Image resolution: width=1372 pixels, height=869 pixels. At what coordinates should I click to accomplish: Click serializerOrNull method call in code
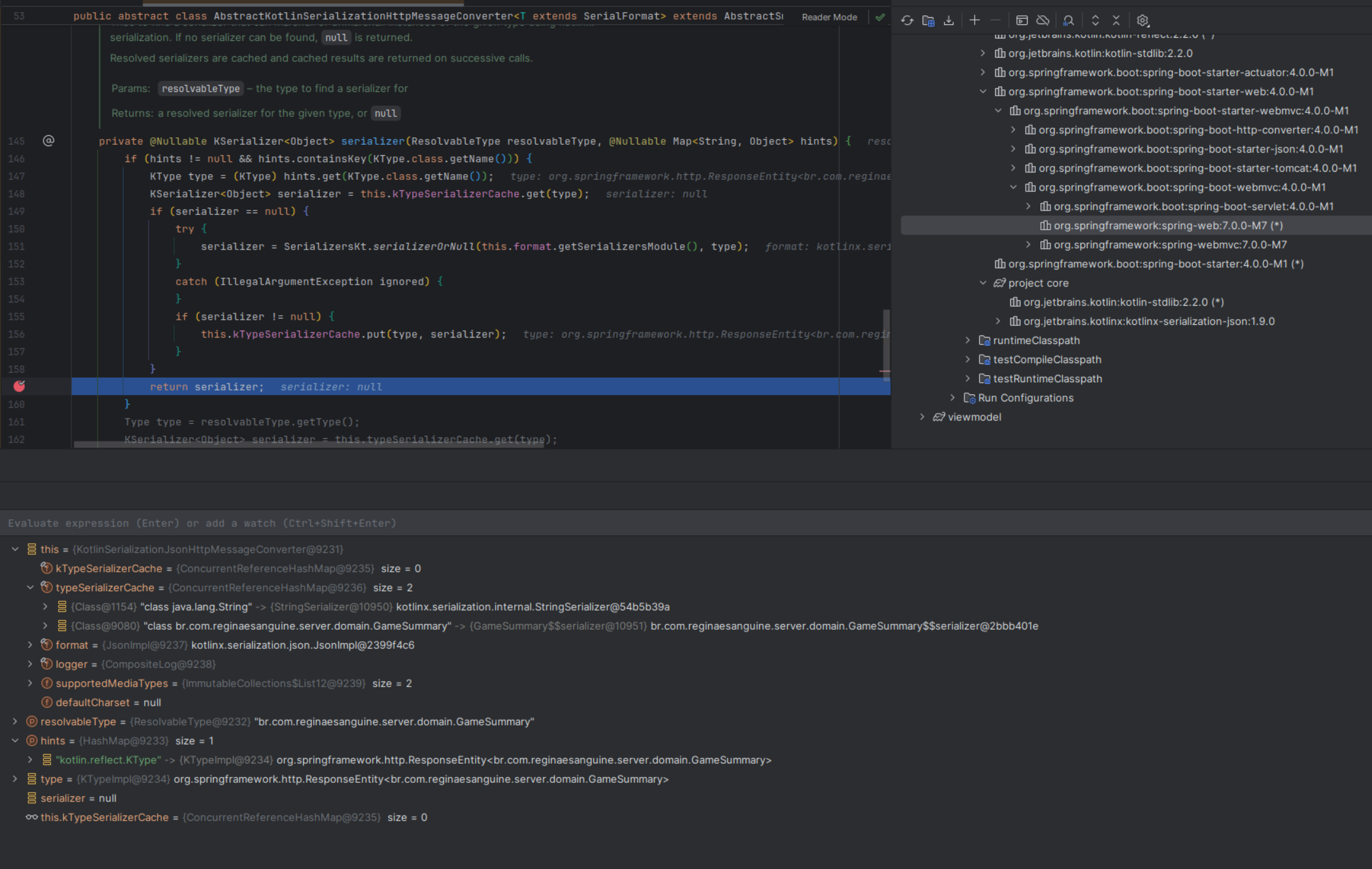(424, 246)
